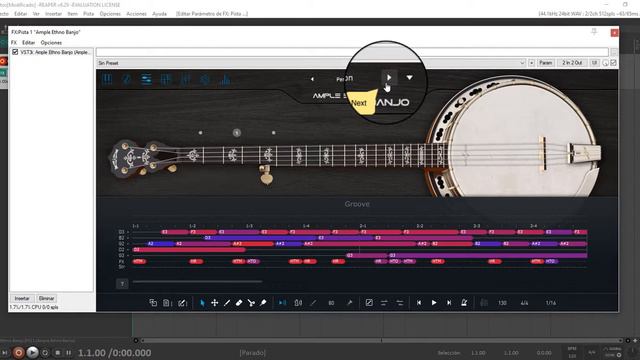Click the metronome-like icon next to snap toggle

(x=298, y=302)
